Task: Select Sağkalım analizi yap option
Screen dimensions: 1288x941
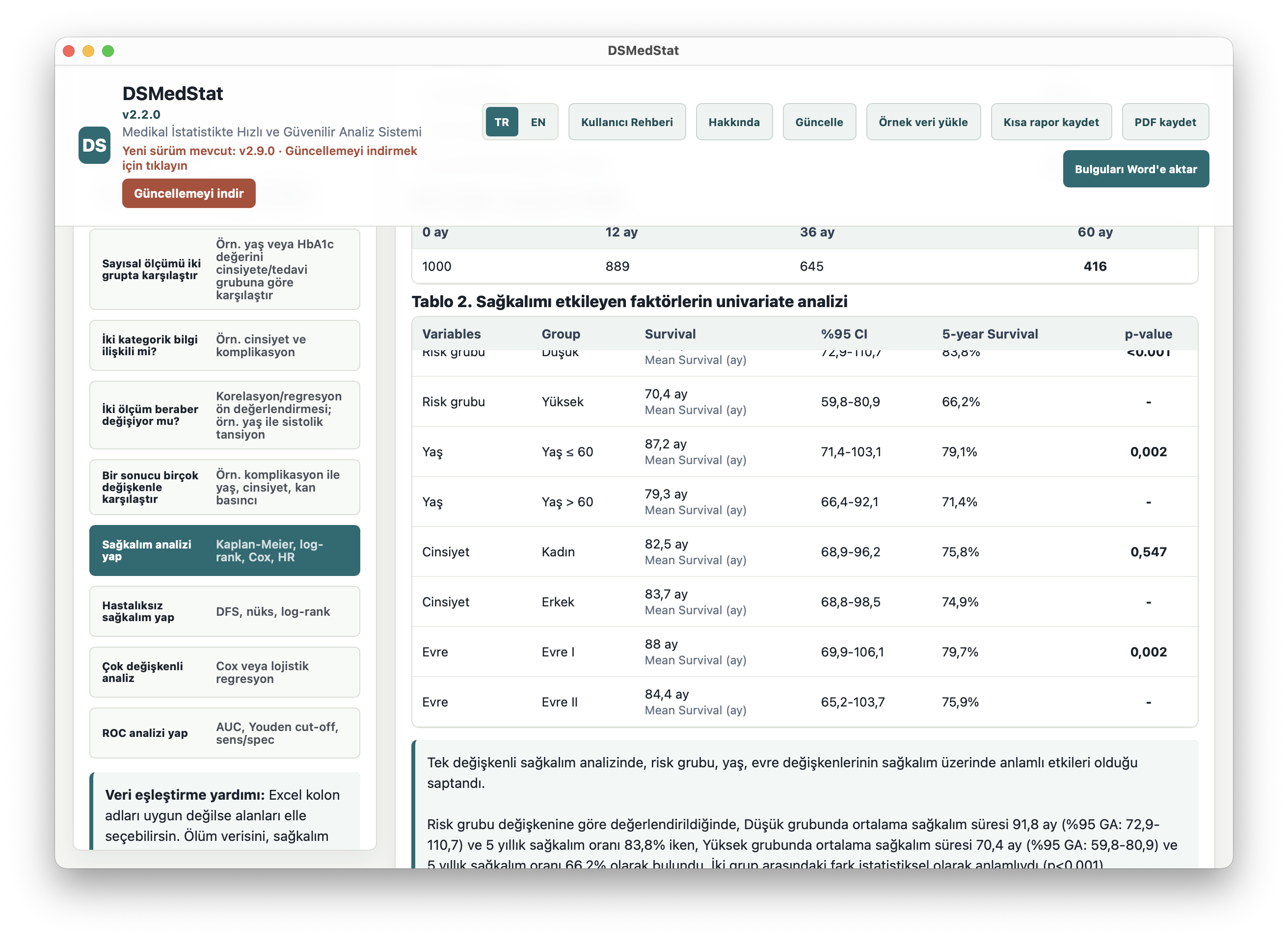Action: (x=224, y=551)
